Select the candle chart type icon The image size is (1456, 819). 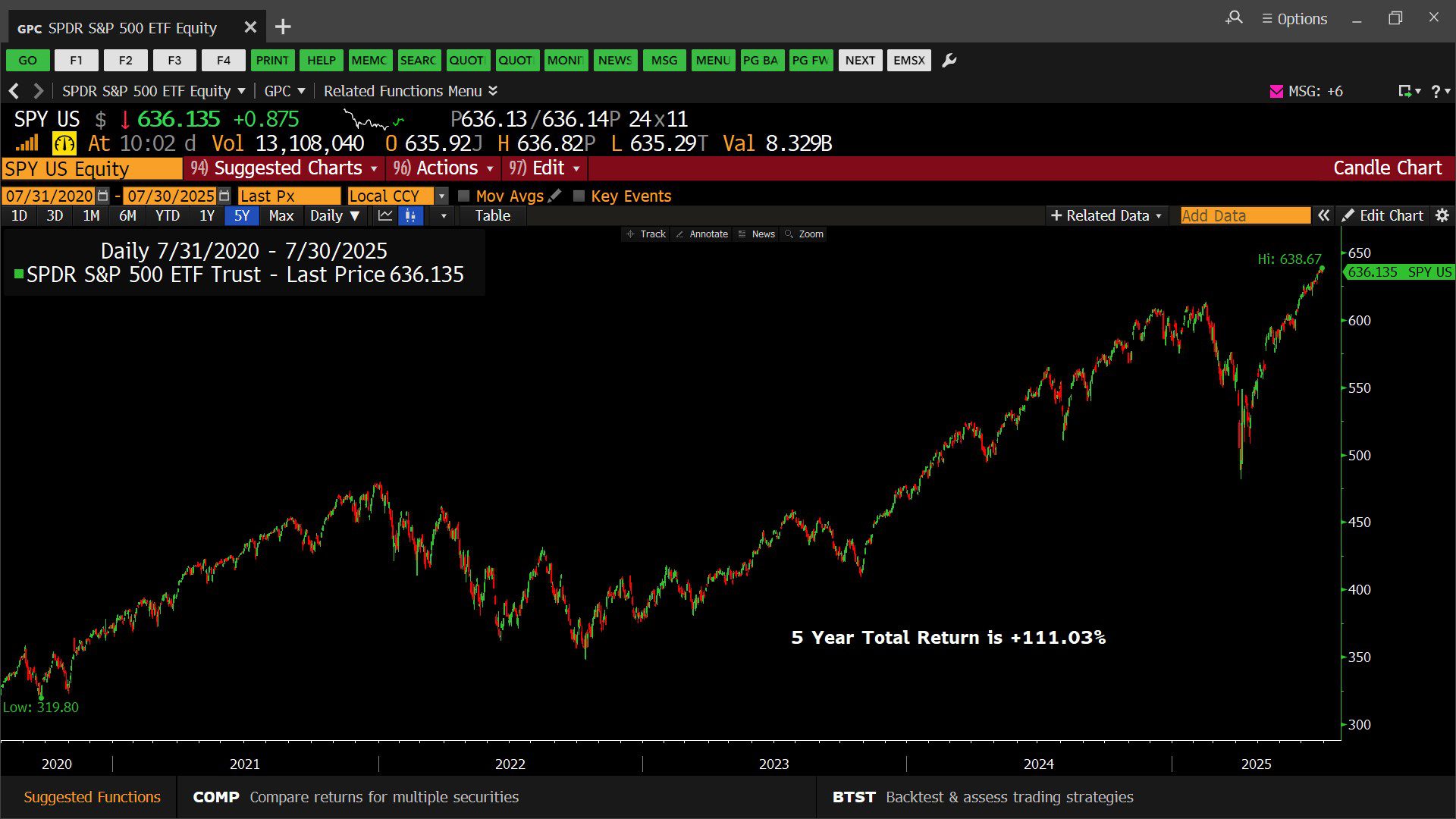410,215
